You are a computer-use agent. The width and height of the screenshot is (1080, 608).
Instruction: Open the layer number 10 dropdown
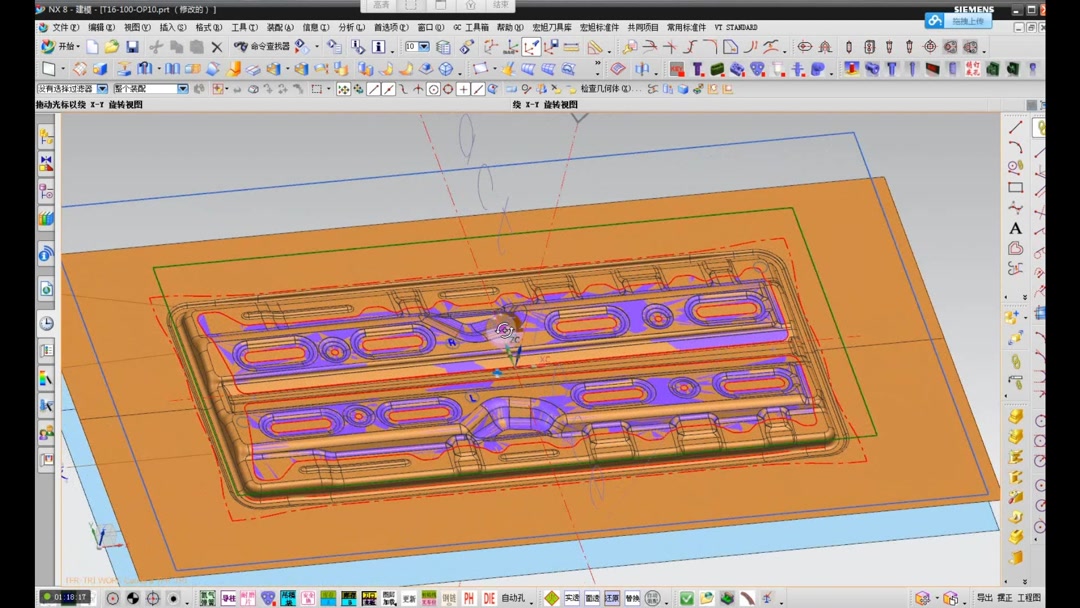(424, 47)
